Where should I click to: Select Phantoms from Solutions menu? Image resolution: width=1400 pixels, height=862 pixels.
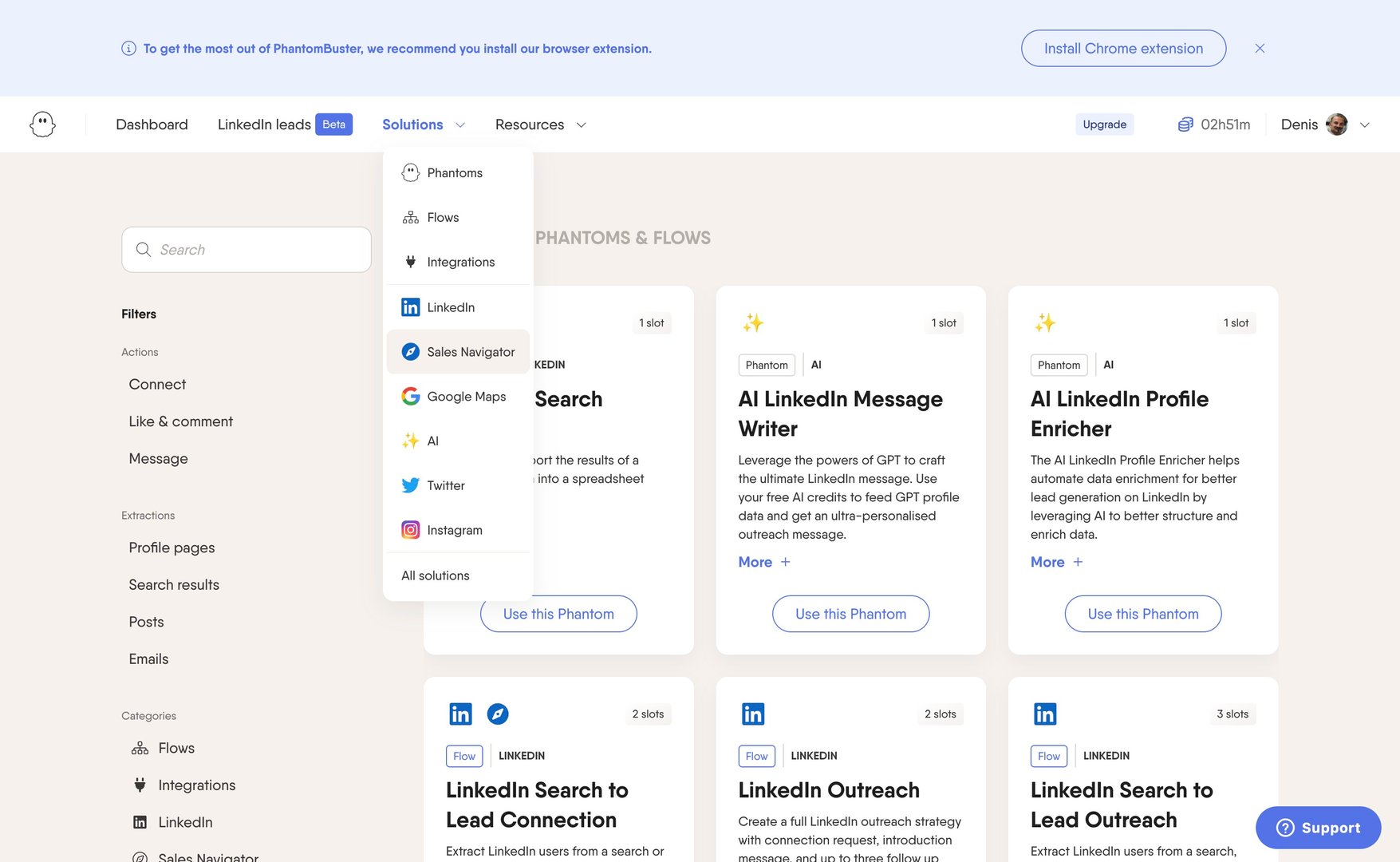tap(458, 172)
